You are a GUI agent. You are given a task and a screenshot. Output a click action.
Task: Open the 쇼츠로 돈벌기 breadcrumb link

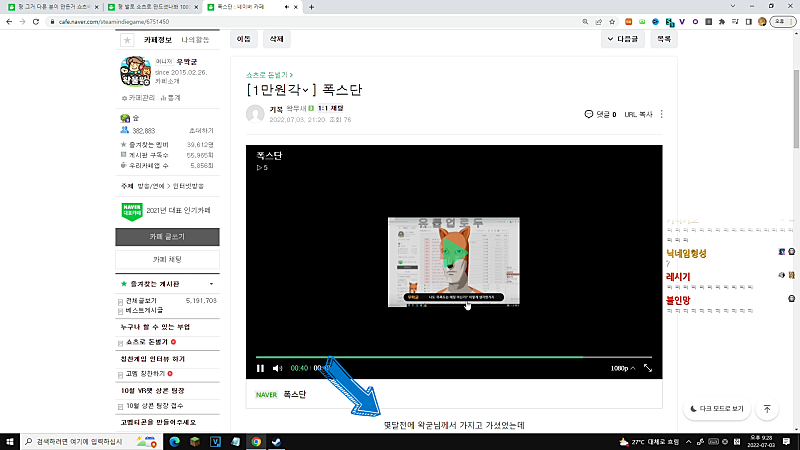tap(269, 74)
